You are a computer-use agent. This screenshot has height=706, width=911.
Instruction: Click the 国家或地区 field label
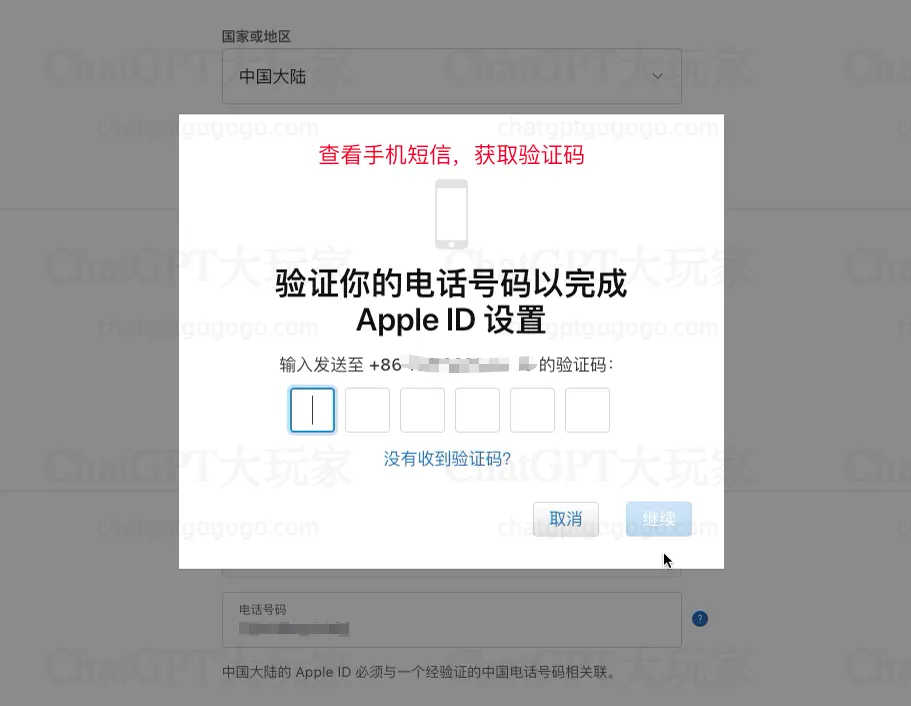(x=256, y=37)
